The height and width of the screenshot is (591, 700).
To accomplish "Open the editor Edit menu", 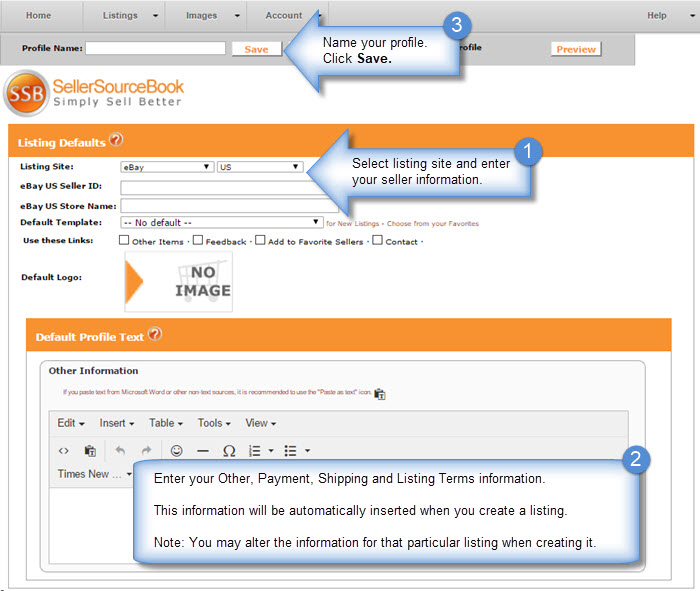I will [71, 423].
